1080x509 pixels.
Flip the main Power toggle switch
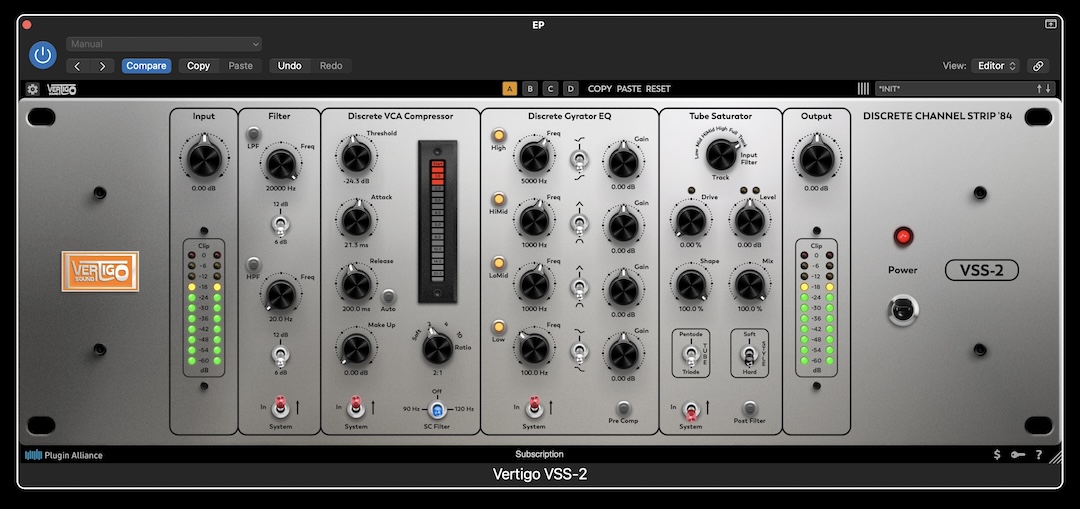tap(902, 310)
